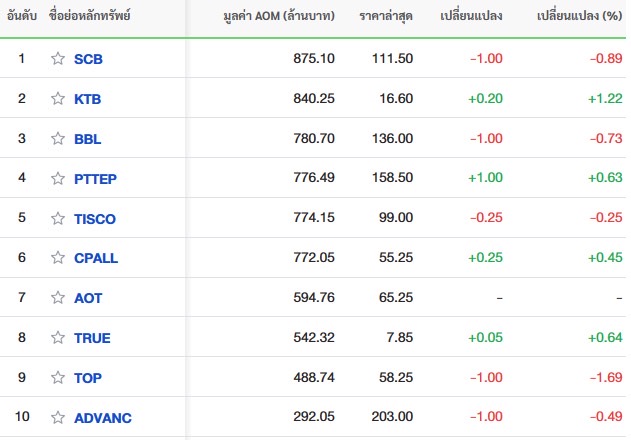The width and height of the screenshot is (631, 440).
Task: Mark BBL with the star icon
Action: click(58, 138)
